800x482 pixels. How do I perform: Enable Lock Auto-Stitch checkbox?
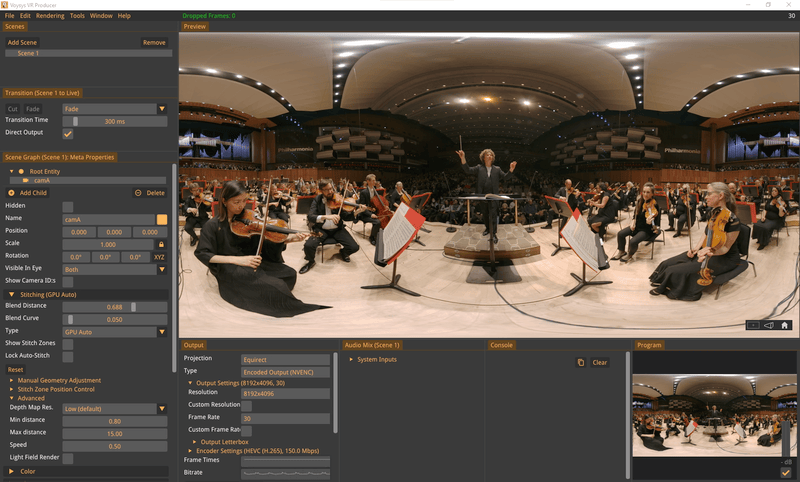[x=67, y=357]
